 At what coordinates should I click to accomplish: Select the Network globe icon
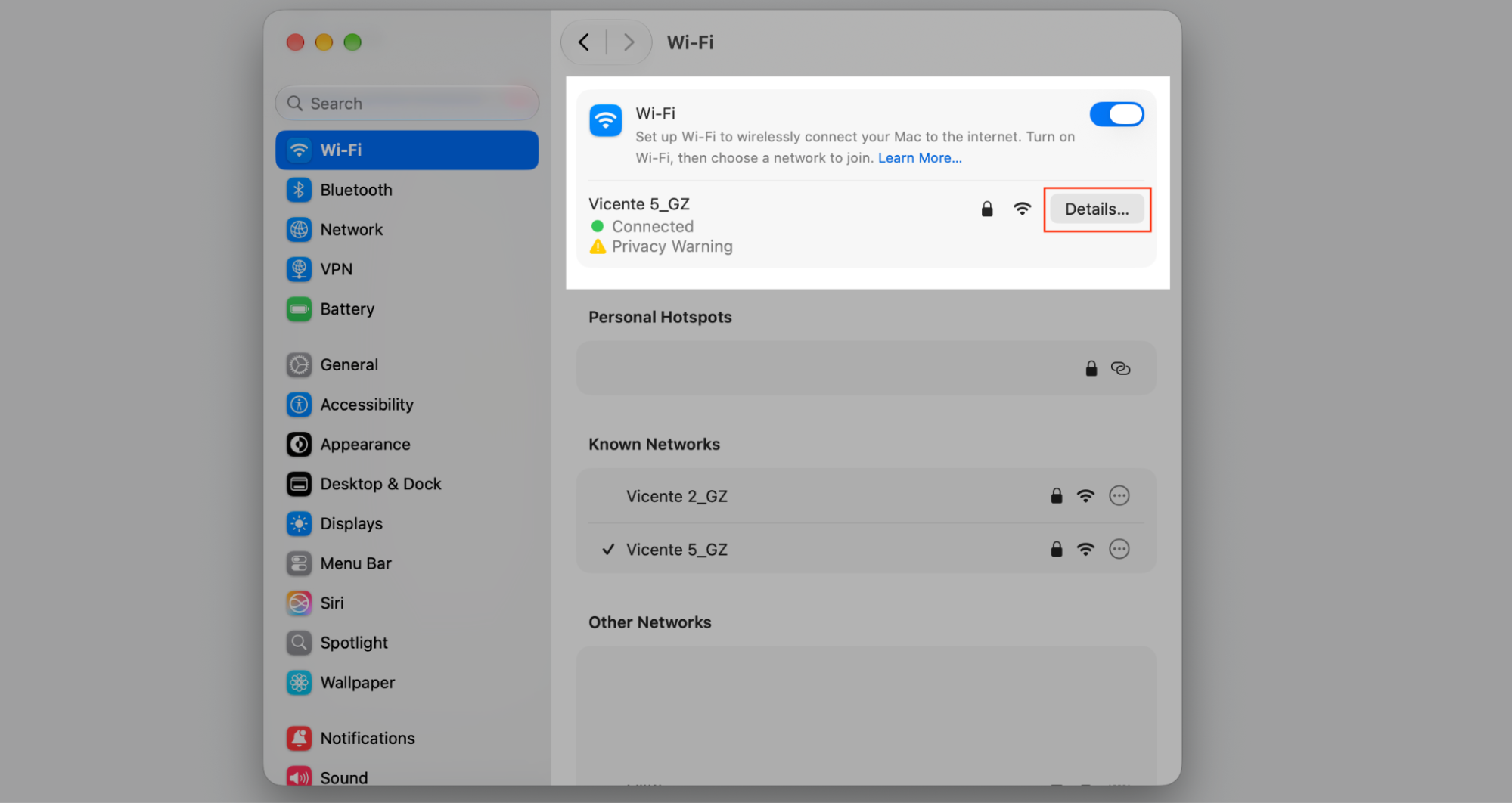click(x=299, y=229)
